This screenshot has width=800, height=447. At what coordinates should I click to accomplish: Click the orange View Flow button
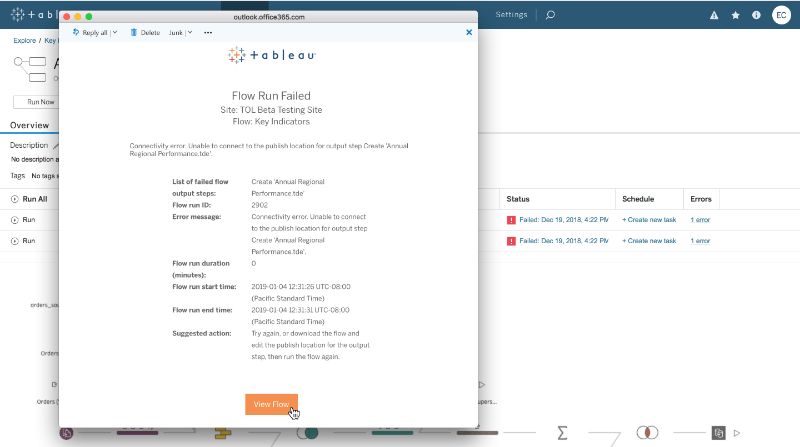point(271,404)
